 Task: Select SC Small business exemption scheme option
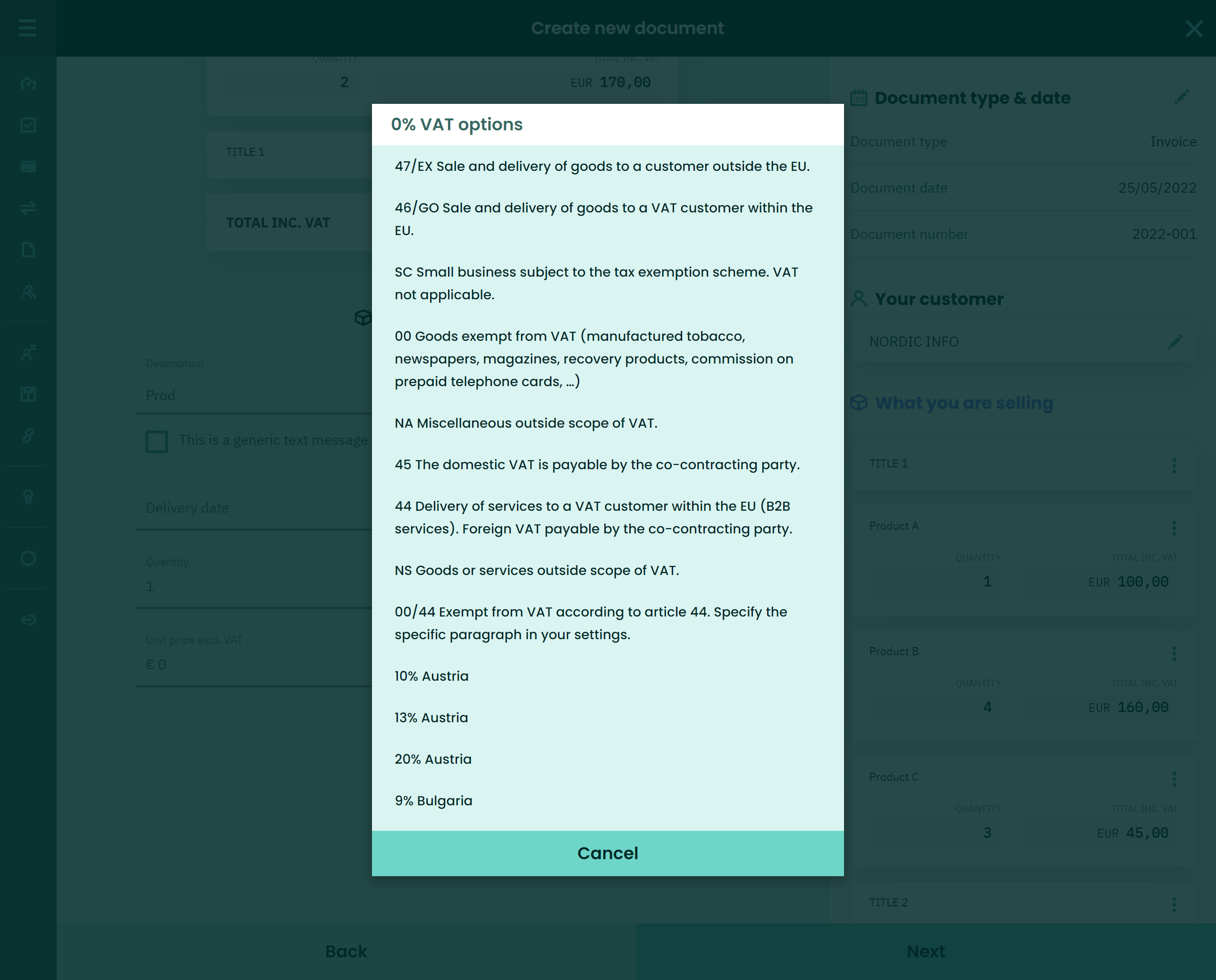608,283
